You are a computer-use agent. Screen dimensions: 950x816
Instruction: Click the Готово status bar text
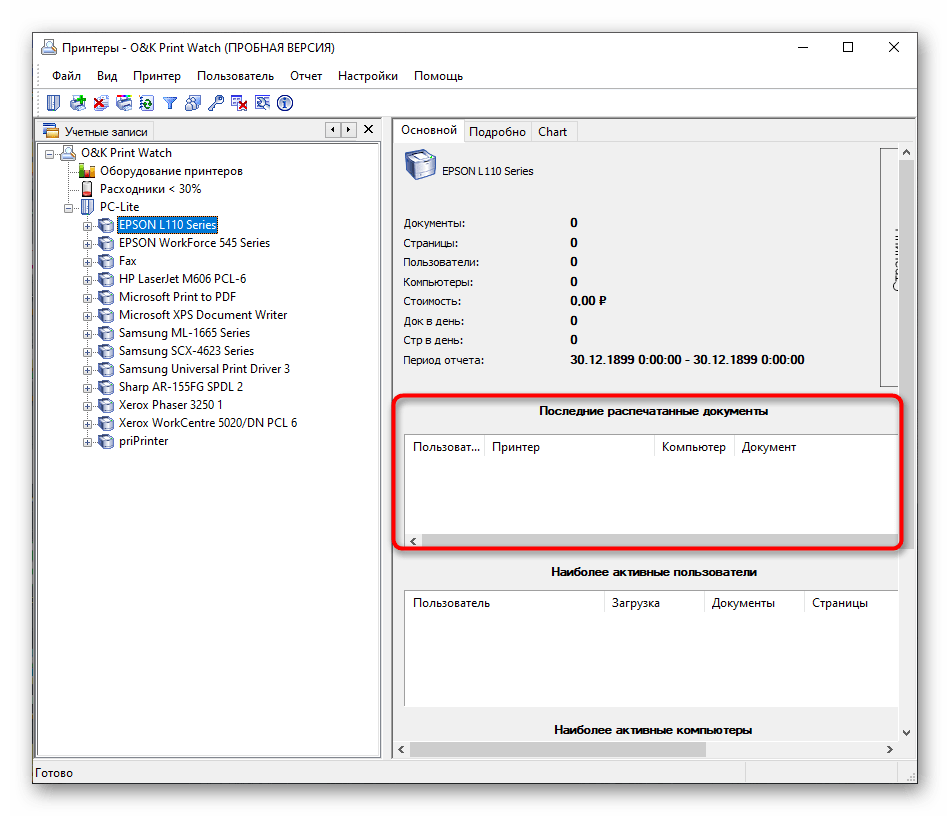coord(54,773)
